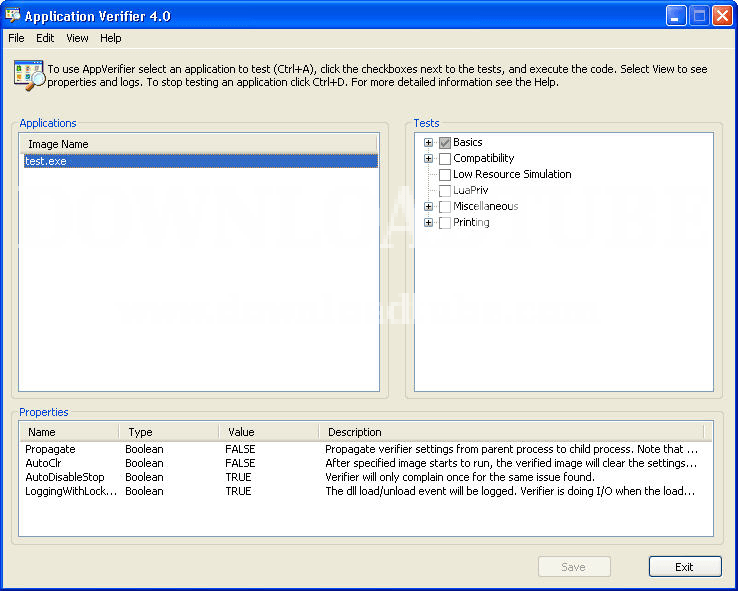This screenshot has width=738, height=591.
Task: Select test.exe in Applications list
Action: click(x=201, y=161)
